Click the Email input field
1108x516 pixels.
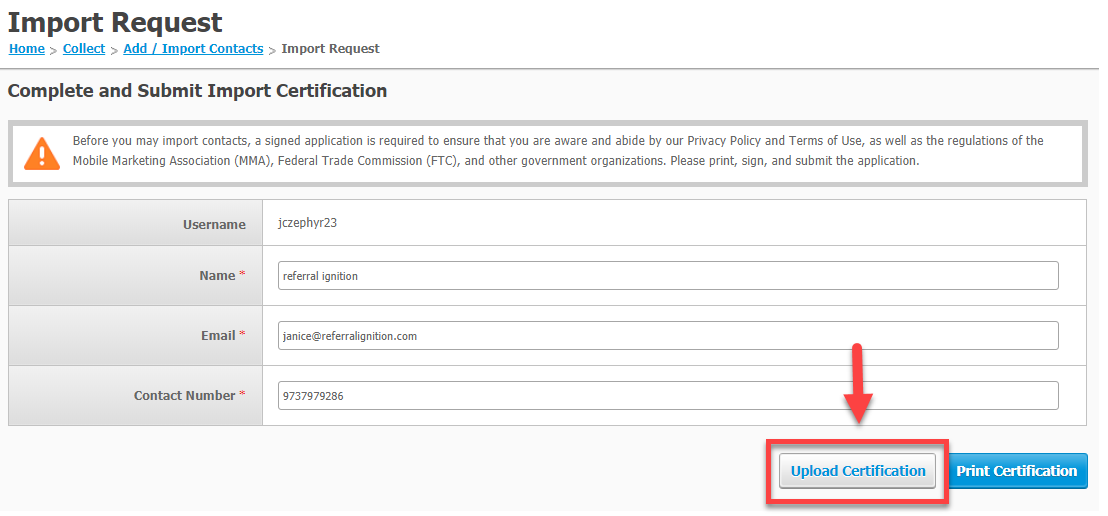coord(668,336)
